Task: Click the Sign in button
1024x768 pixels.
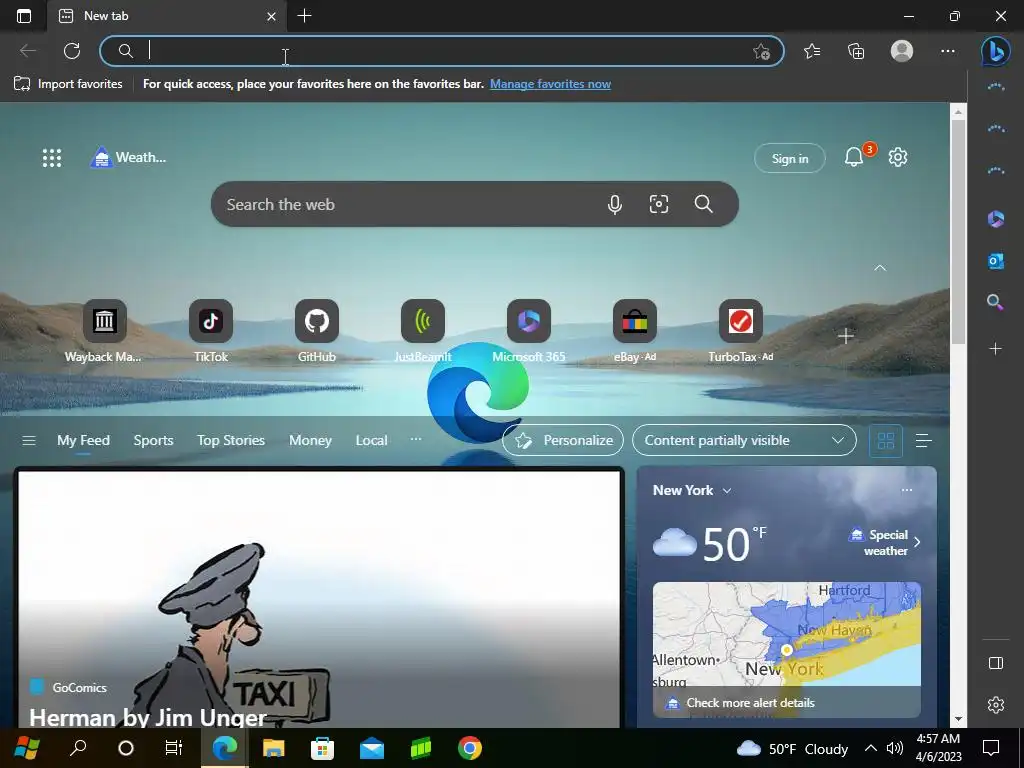Action: click(x=790, y=158)
